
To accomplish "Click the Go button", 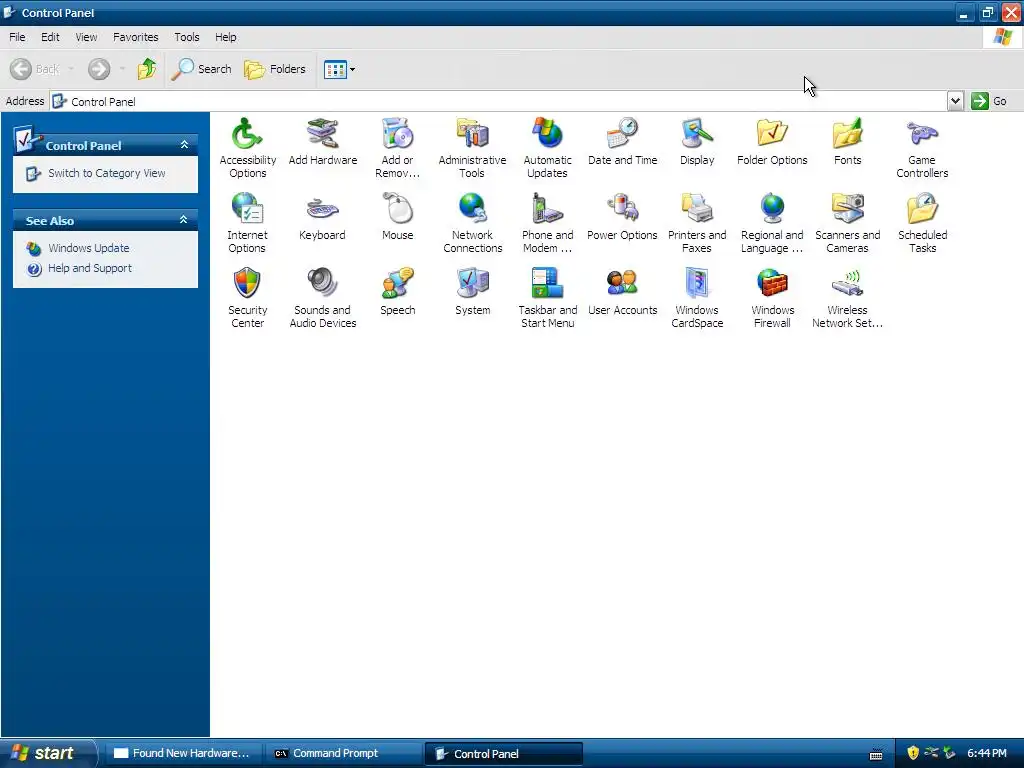I will click(989, 101).
